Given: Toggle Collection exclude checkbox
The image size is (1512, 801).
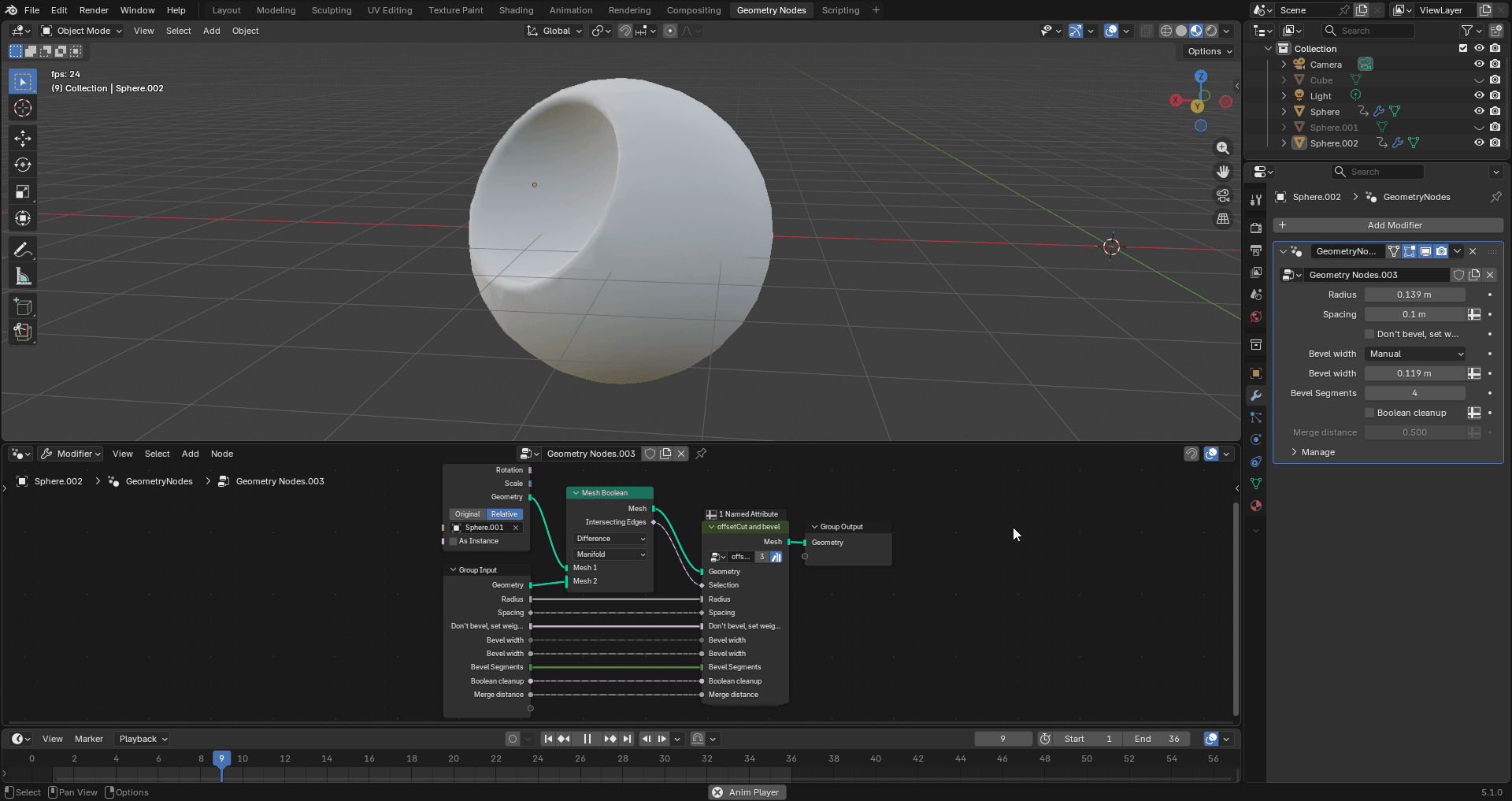Looking at the screenshot, I should click(x=1463, y=49).
